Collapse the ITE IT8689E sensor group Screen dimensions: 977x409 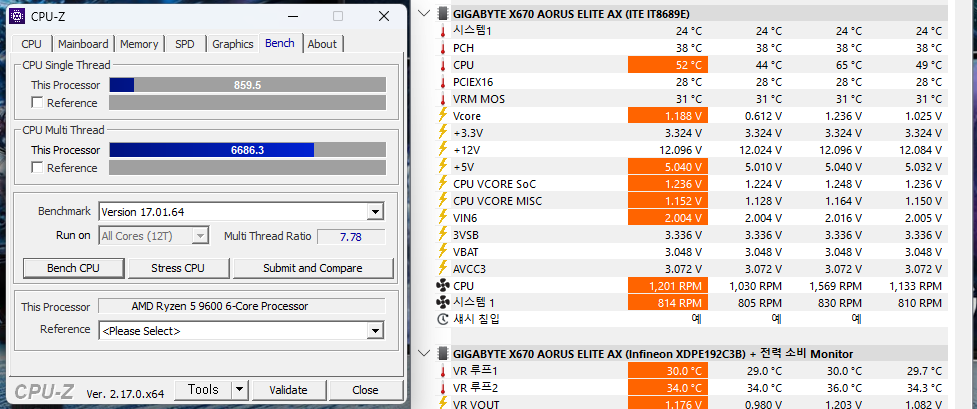(425, 14)
